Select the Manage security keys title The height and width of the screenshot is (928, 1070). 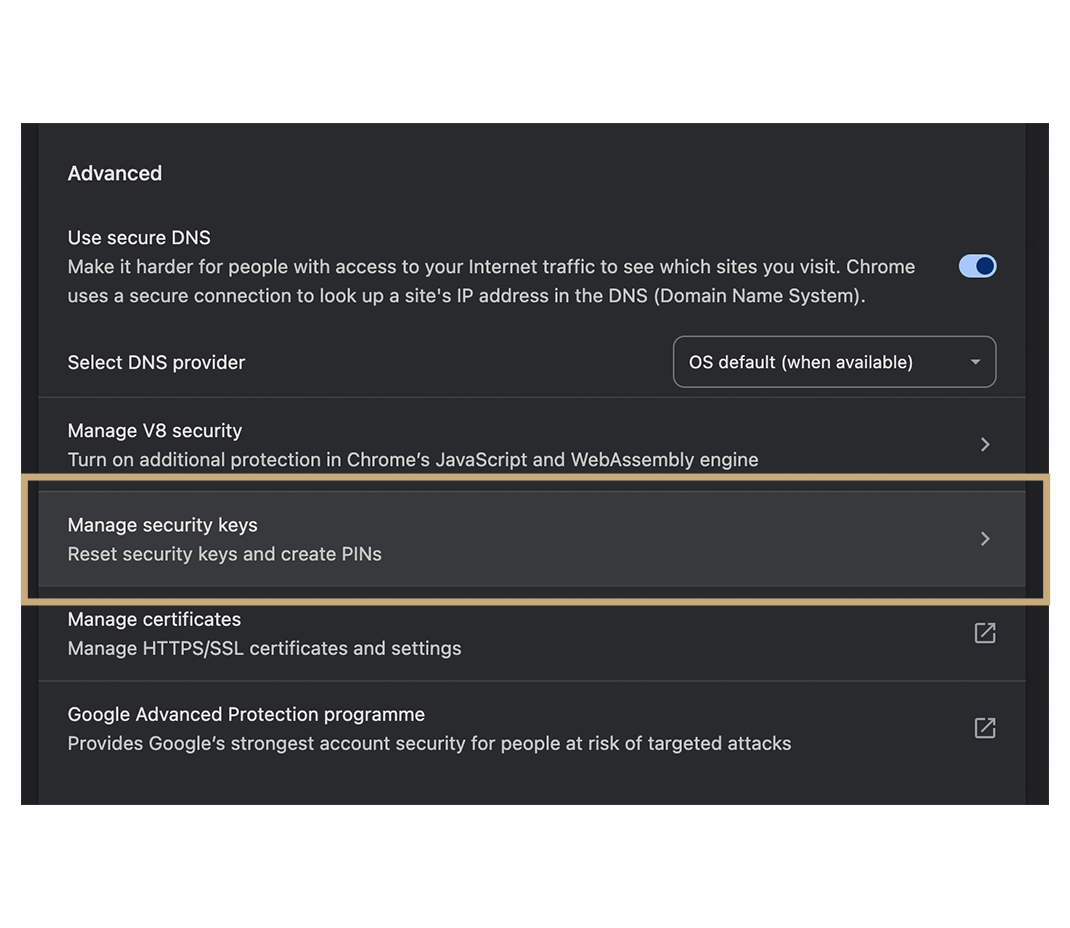(163, 525)
